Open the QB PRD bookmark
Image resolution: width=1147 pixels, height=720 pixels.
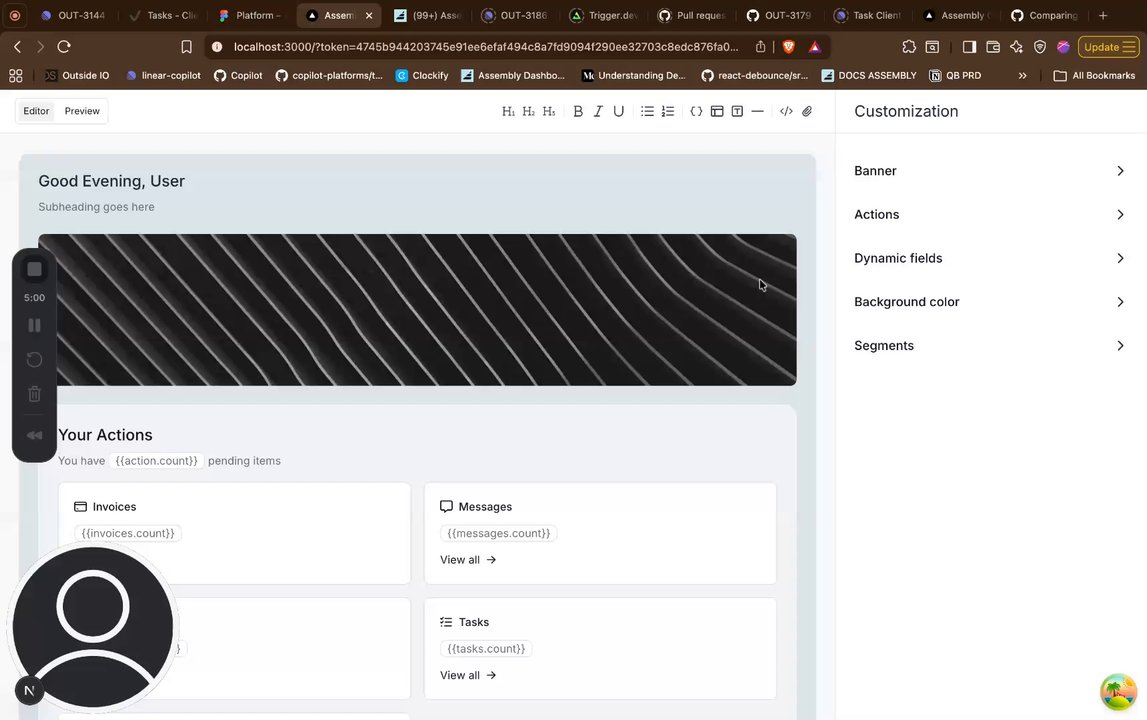click(x=955, y=75)
